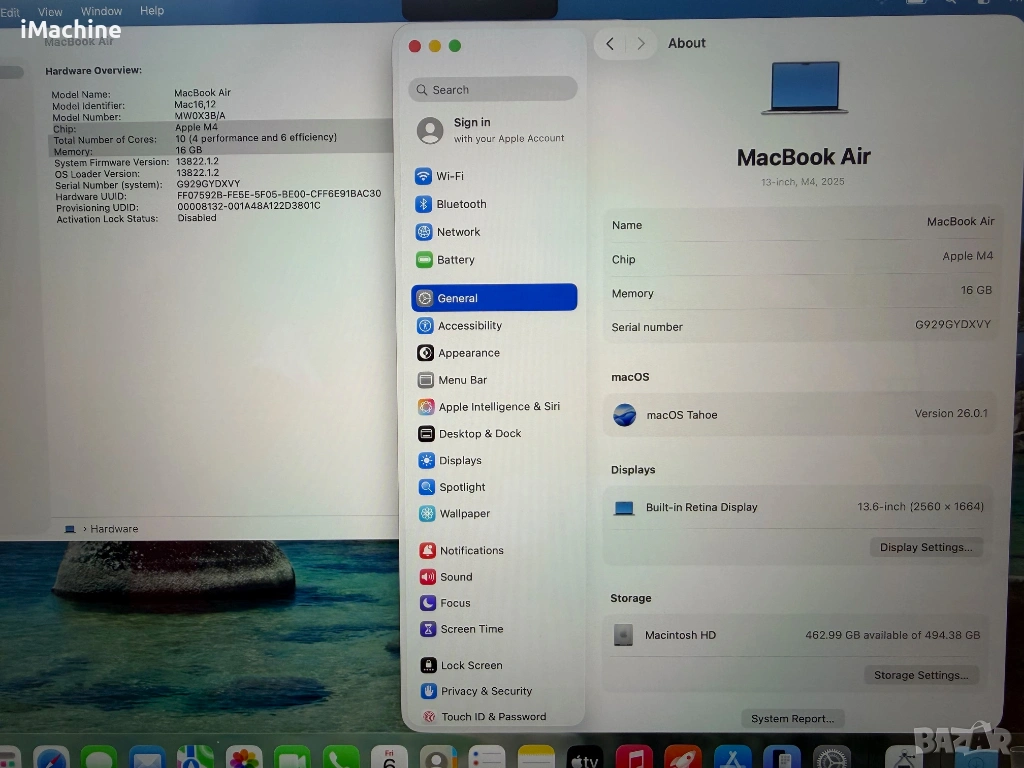The width and height of the screenshot is (1024, 768).
Task: Open Wi-Fi settings in sidebar
Action: tap(449, 176)
